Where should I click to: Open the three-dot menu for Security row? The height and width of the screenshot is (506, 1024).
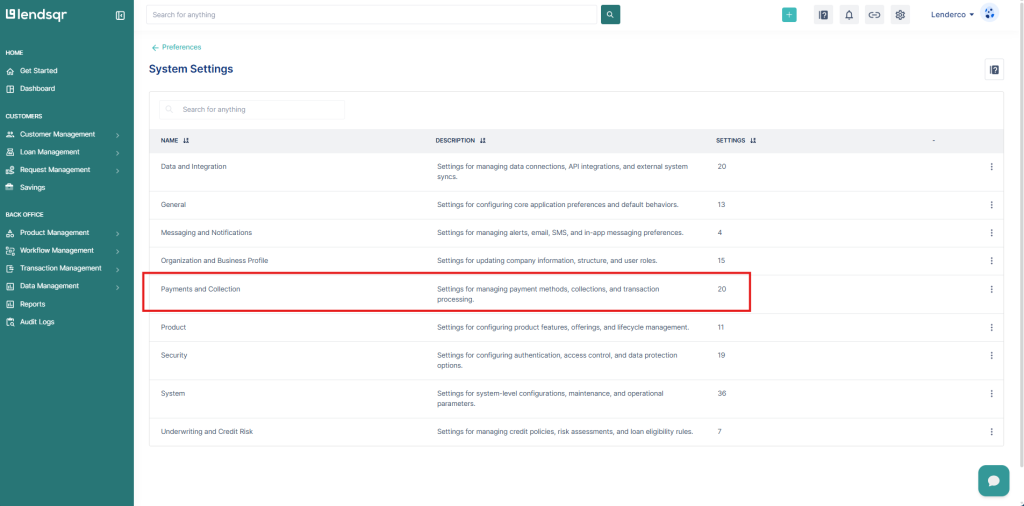pyautogui.click(x=991, y=356)
